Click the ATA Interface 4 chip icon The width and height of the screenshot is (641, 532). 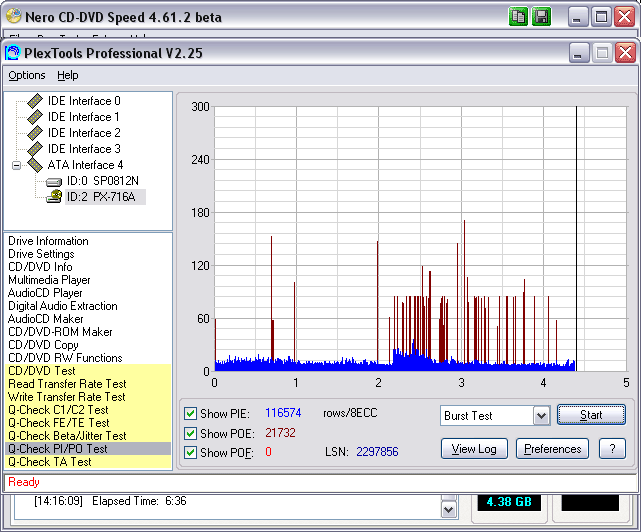coord(35,165)
